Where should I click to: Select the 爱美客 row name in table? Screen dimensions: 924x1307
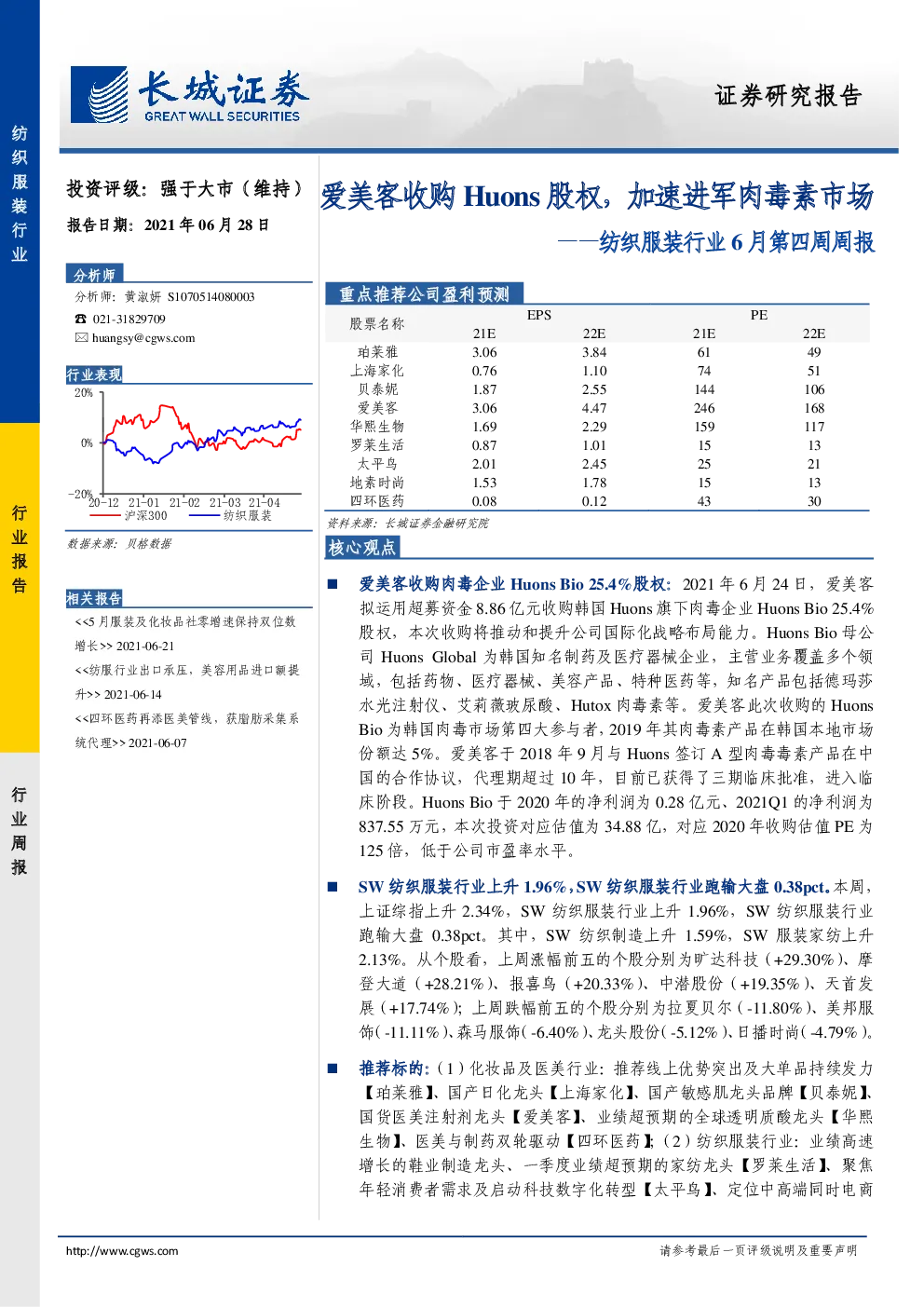tap(377, 408)
